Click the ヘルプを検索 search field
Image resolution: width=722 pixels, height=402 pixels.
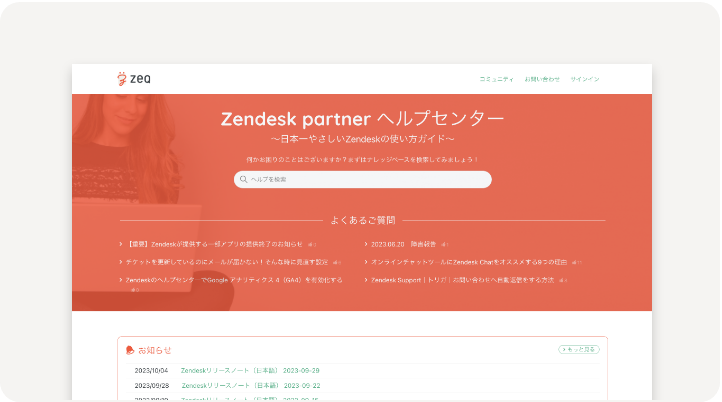point(363,180)
